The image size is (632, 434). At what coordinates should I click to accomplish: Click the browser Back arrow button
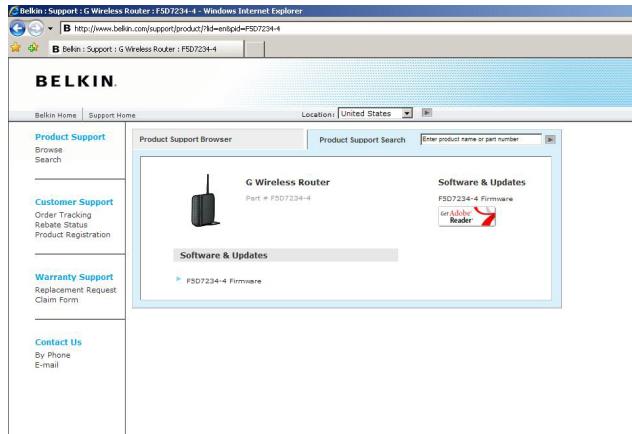[17, 29]
